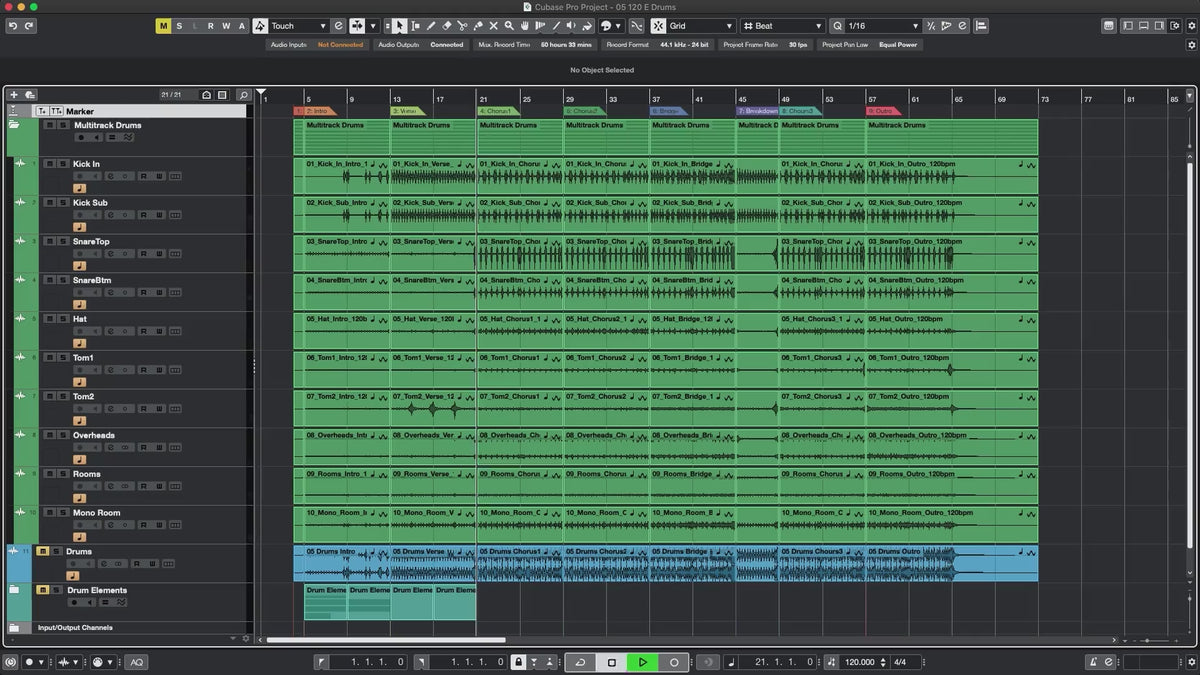Choose the Mute X tool

point(493,26)
